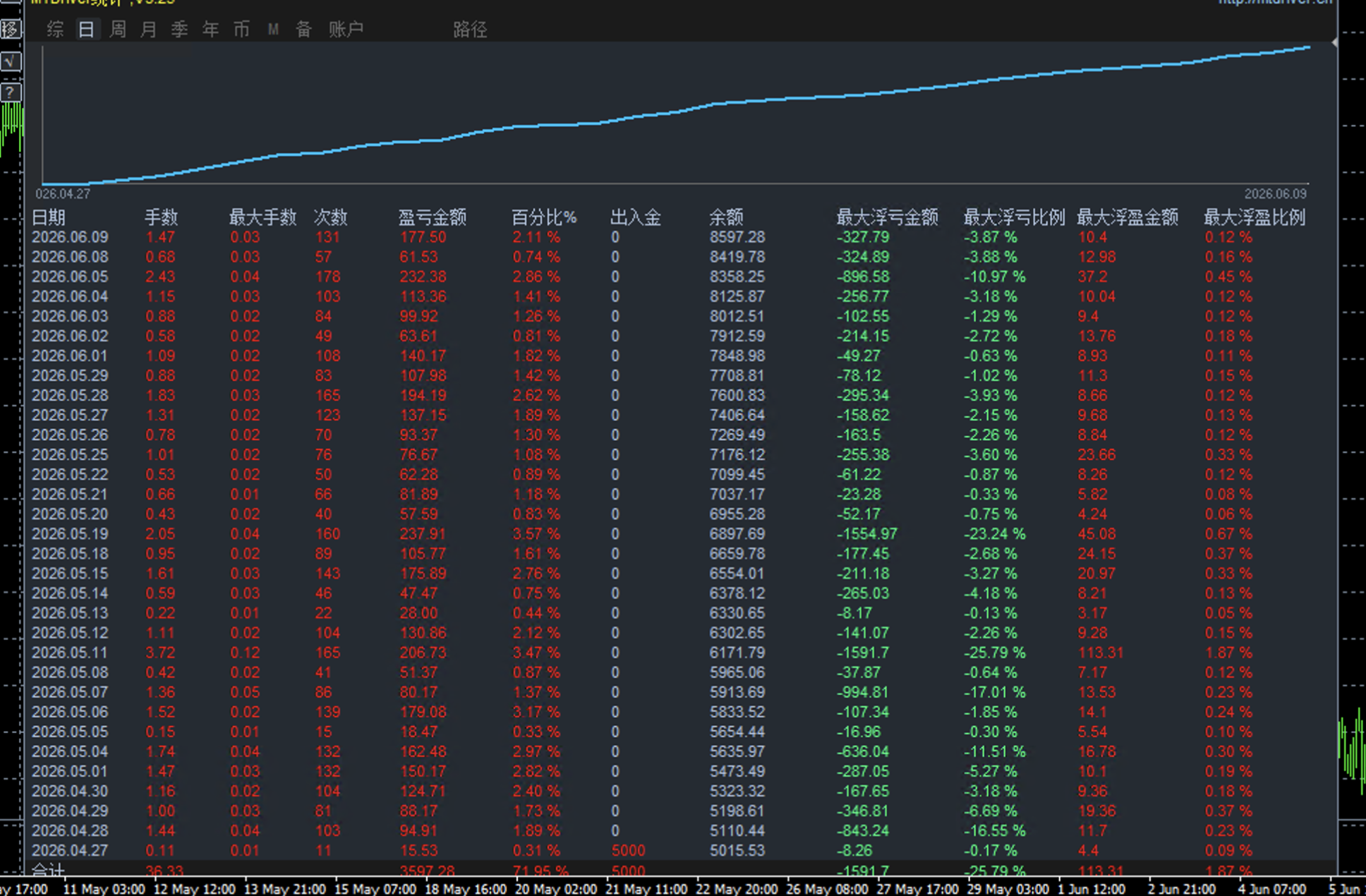Click max floating profit 113.31 in 2026.05.11 row
The image size is (1366, 896).
(x=1101, y=653)
